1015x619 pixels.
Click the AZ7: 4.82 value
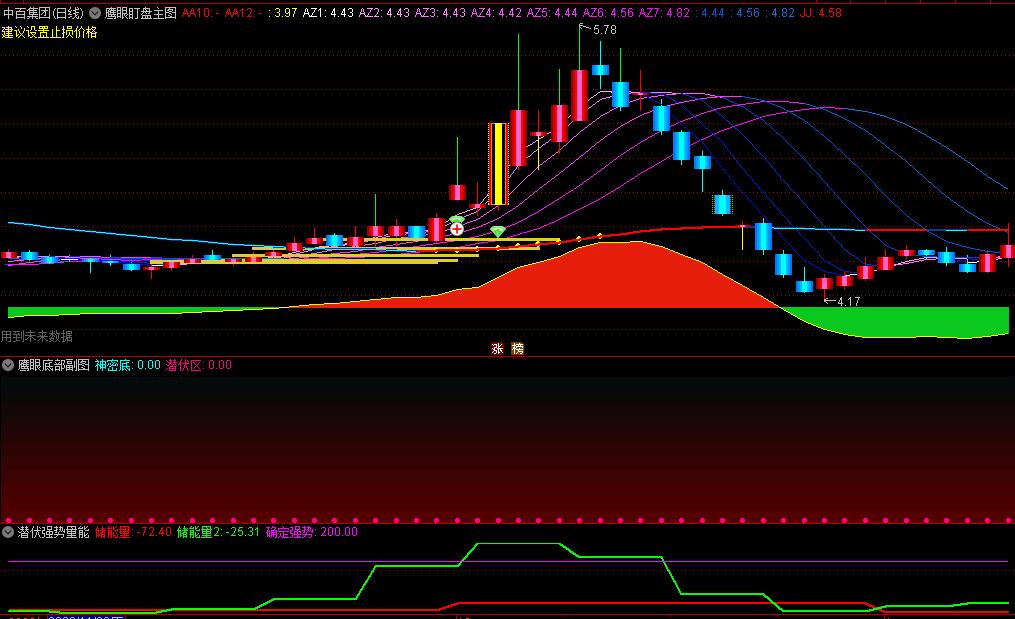tap(664, 13)
